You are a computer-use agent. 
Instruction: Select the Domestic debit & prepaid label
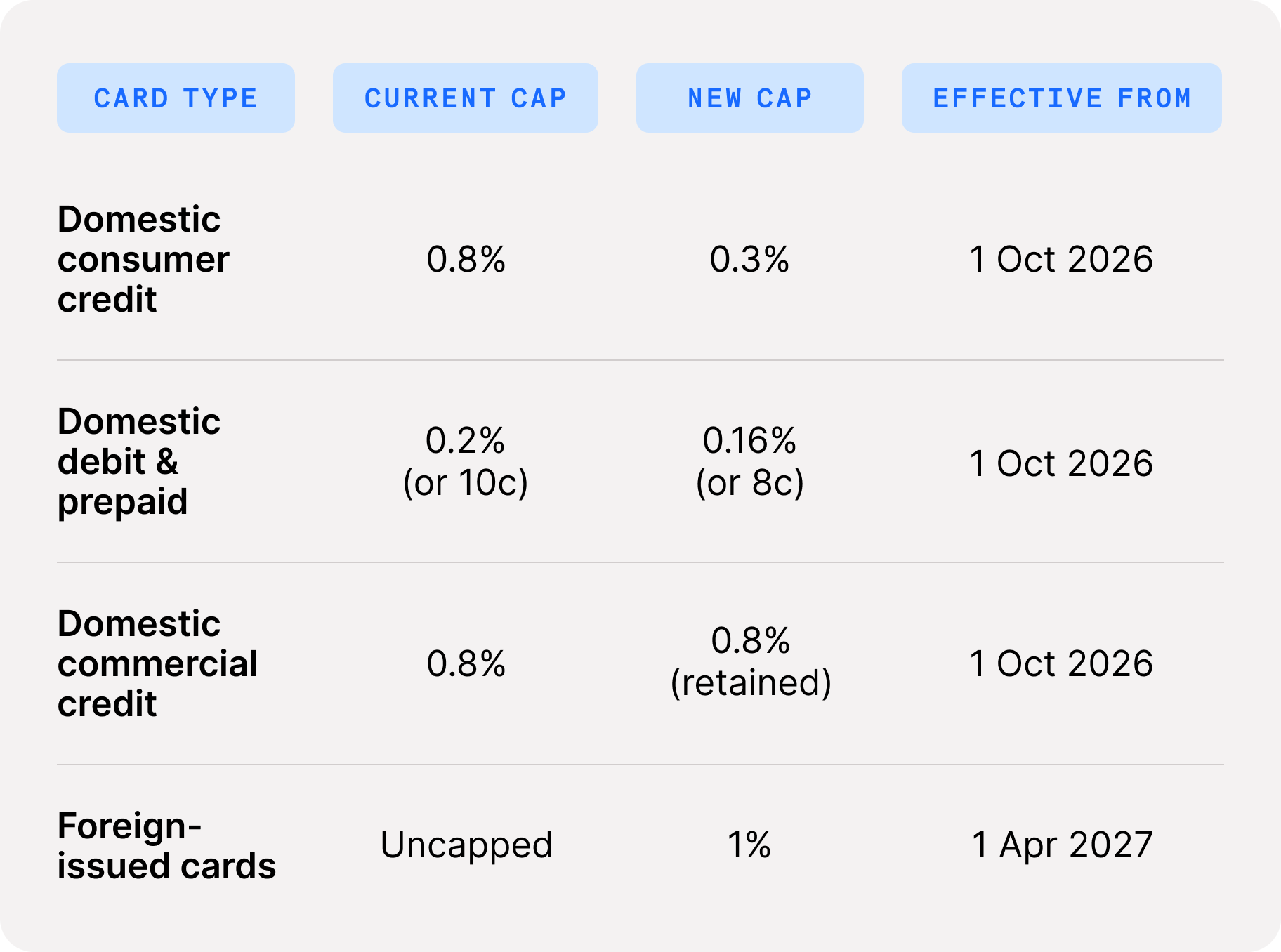pos(139,461)
